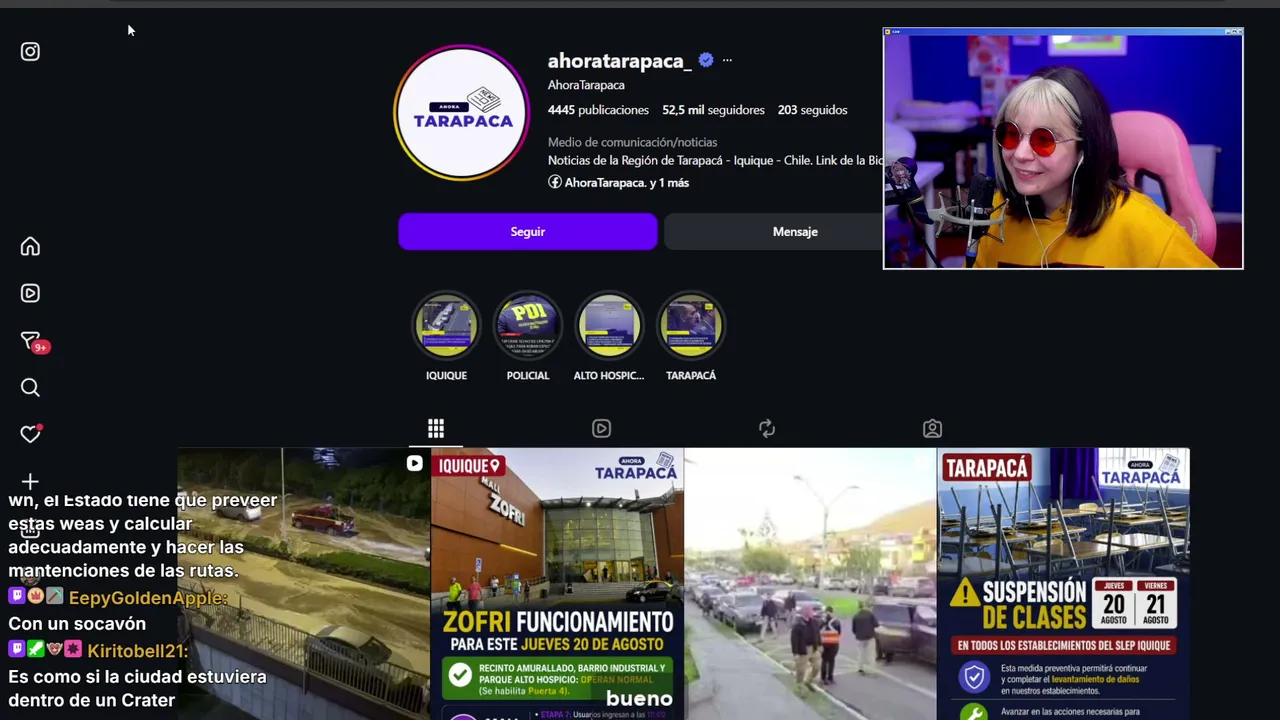Click the ahoratarapaca_ username heading
The image size is (1280, 720).
[x=619, y=61]
